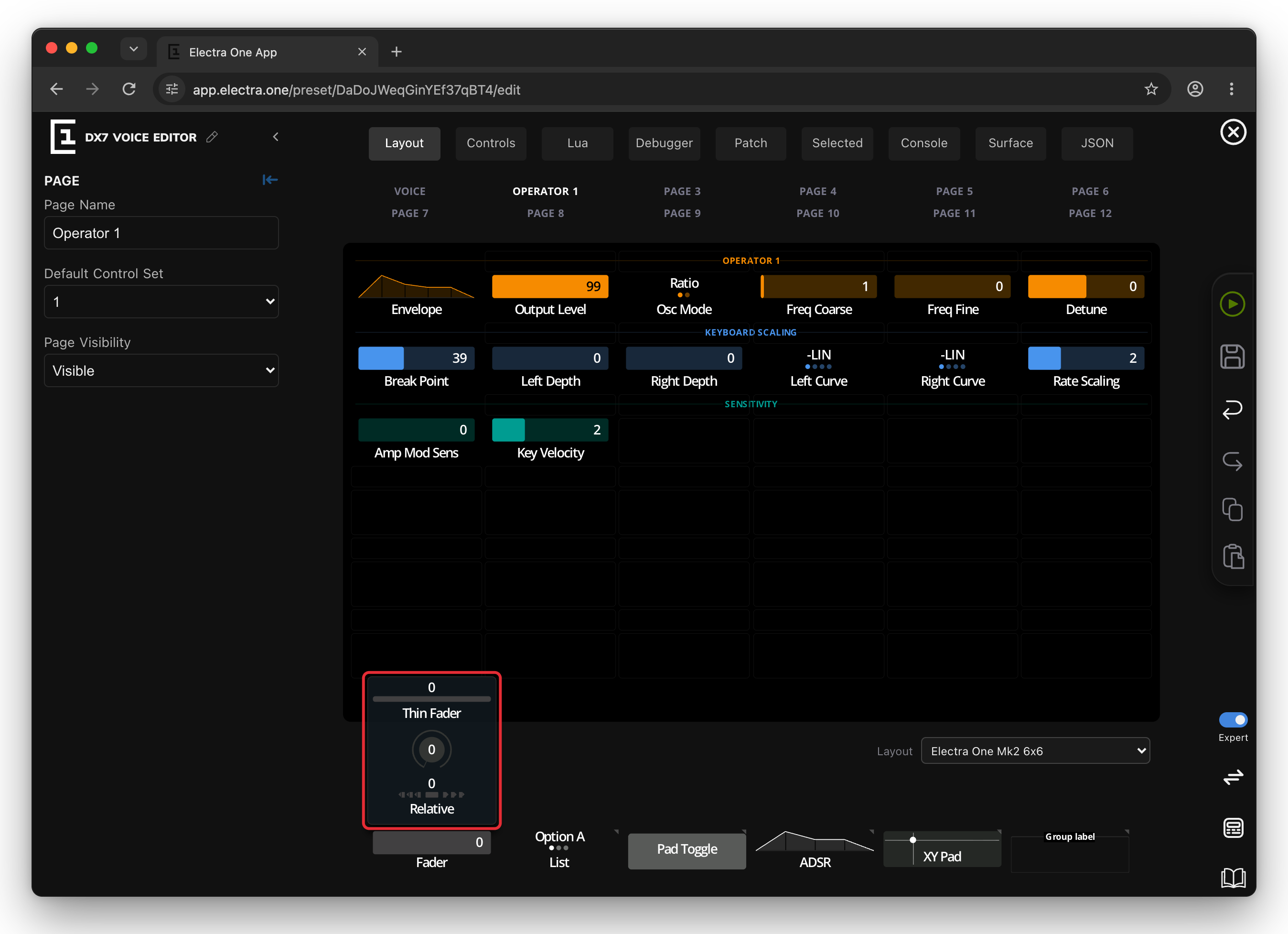Open the tab search dropdown in title bar
Viewport: 1288px width, 934px height.
133,49
